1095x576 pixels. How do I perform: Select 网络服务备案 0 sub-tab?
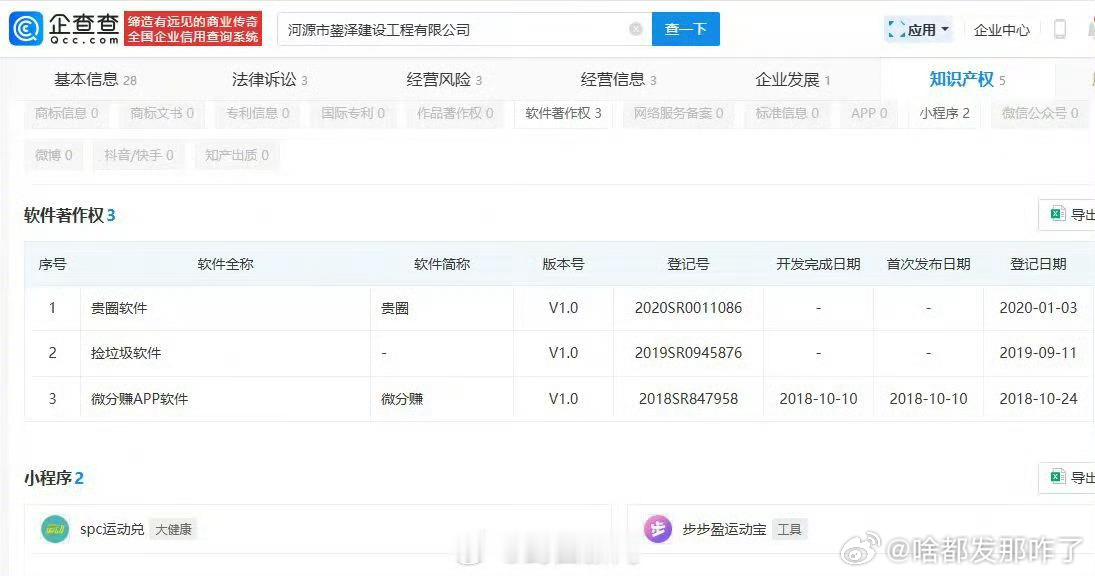coord(678,113)
